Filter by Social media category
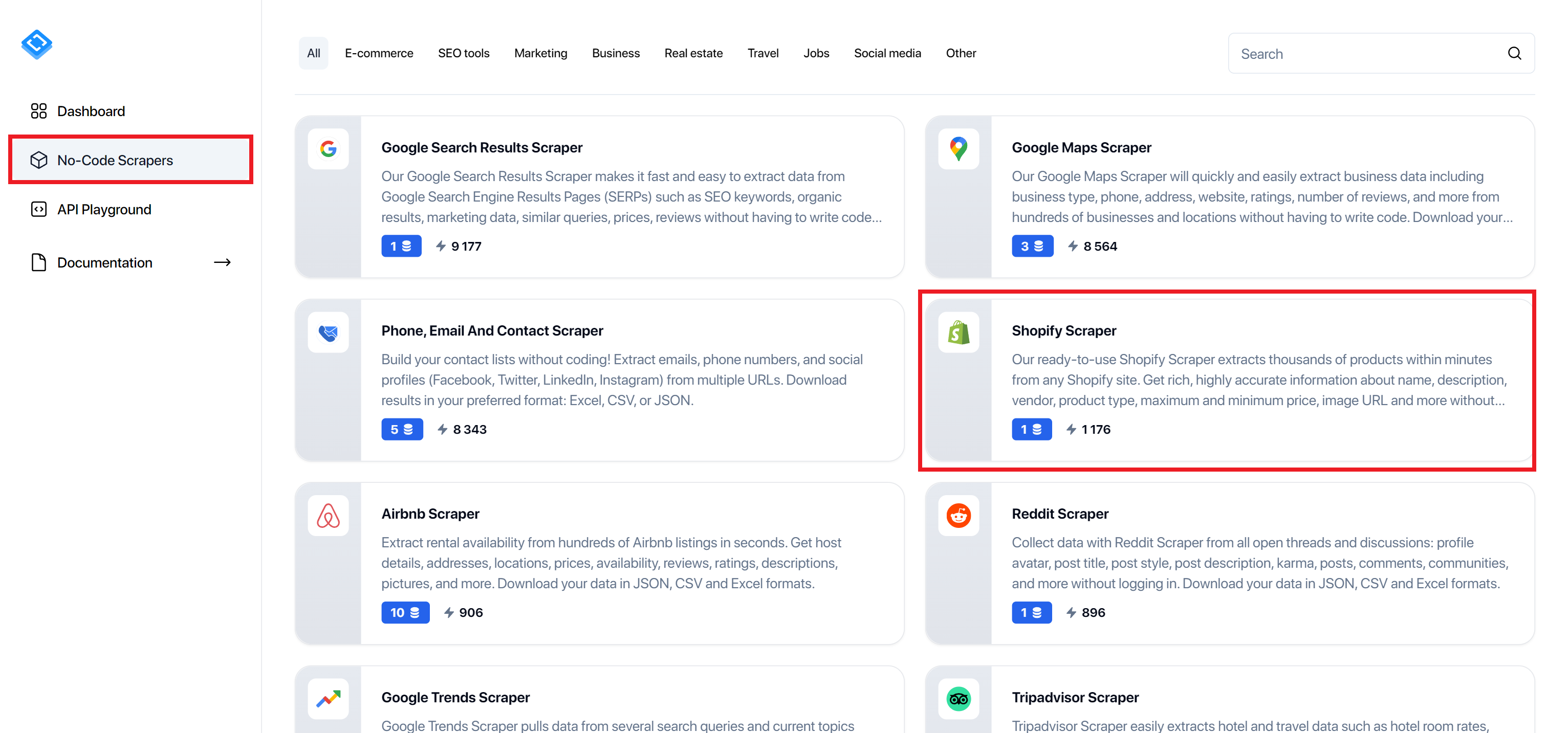This screenshot has width=1568, height=733. point(887,53)
